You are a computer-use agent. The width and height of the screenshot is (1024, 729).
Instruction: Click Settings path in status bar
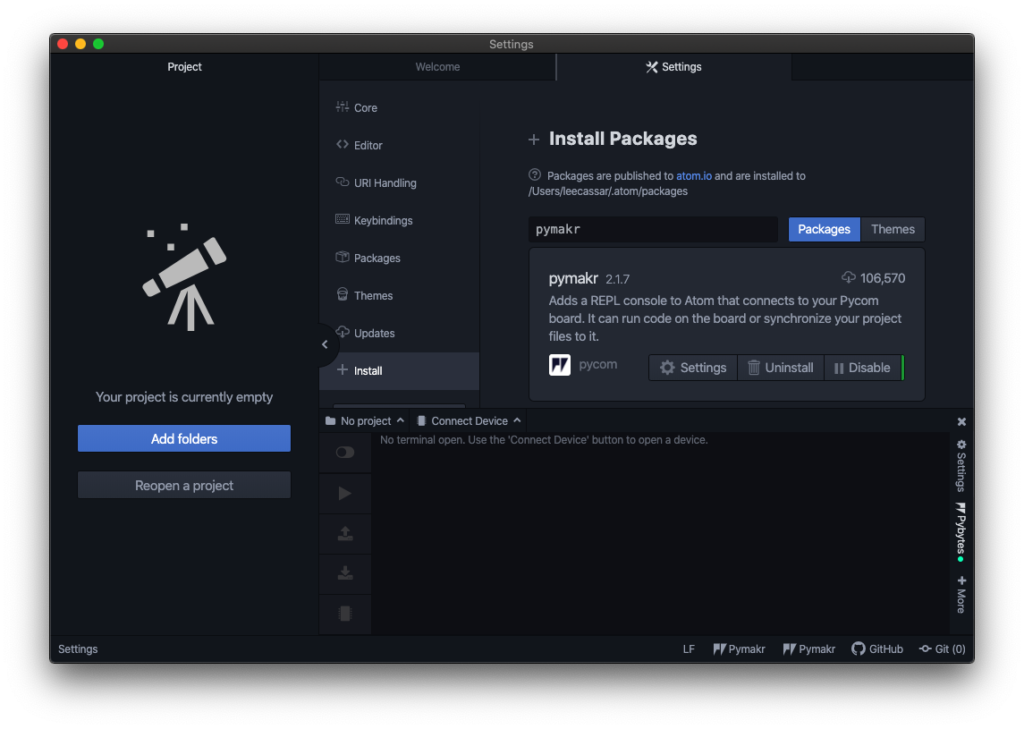click(x=78, y=649)
